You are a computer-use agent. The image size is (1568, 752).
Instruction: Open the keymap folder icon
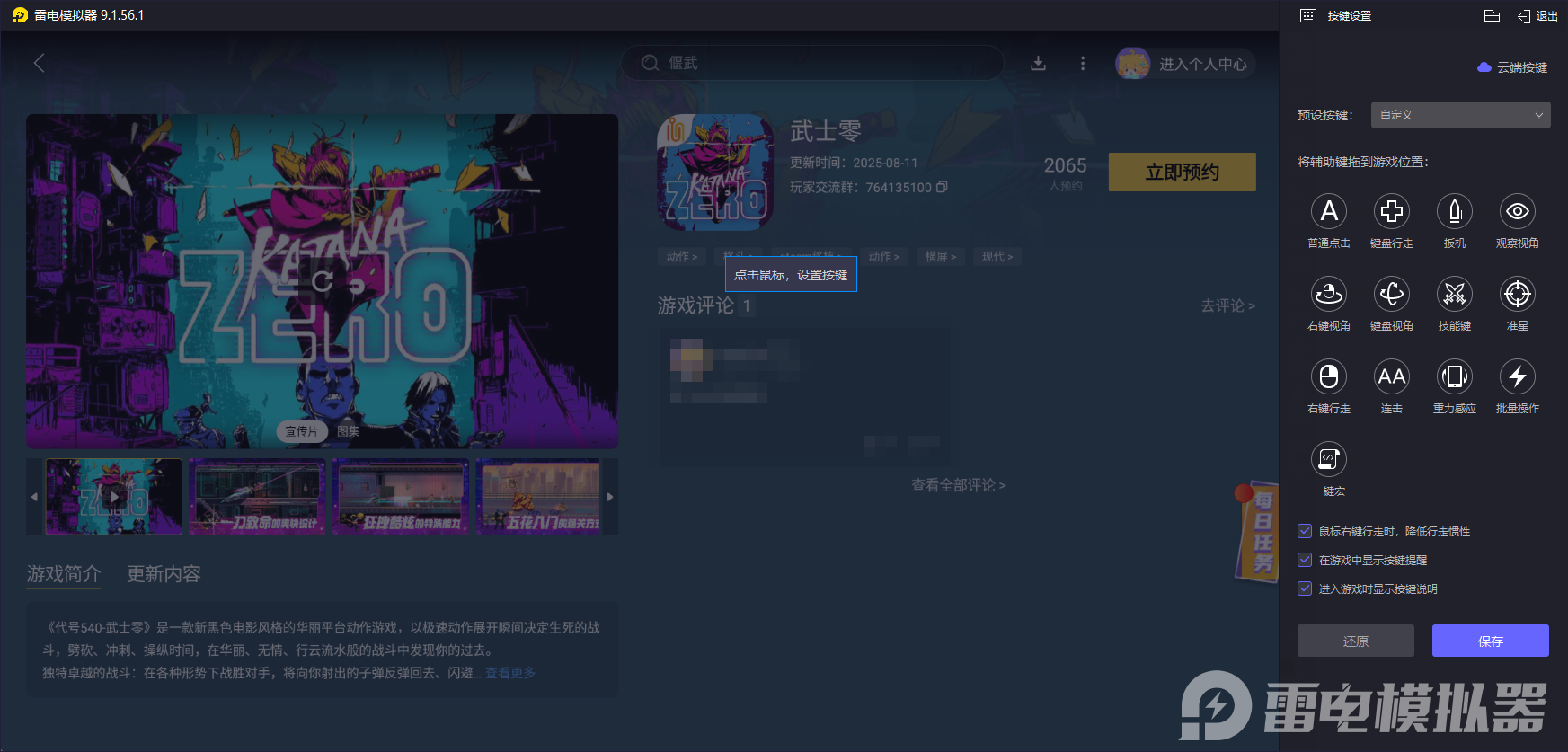(x=1492, y=16)
